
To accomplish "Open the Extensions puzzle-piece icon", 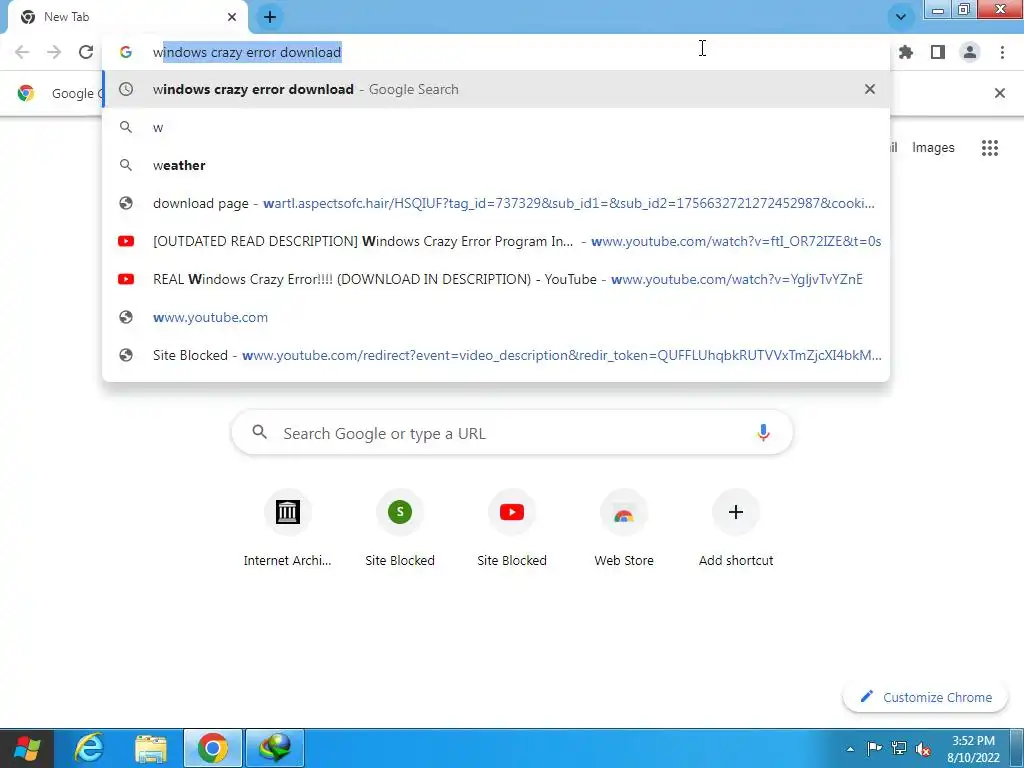I will [906, 52].
